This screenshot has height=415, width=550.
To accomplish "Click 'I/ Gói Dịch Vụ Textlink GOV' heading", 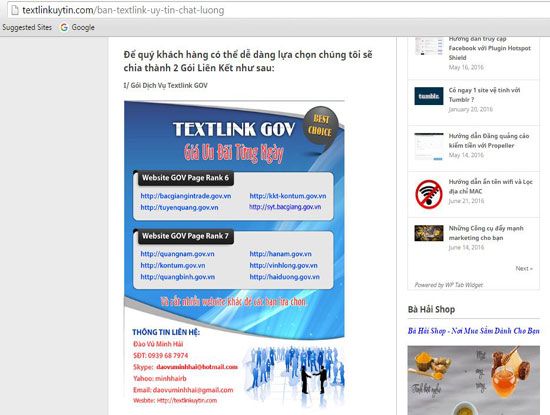I will click(165, 85).
